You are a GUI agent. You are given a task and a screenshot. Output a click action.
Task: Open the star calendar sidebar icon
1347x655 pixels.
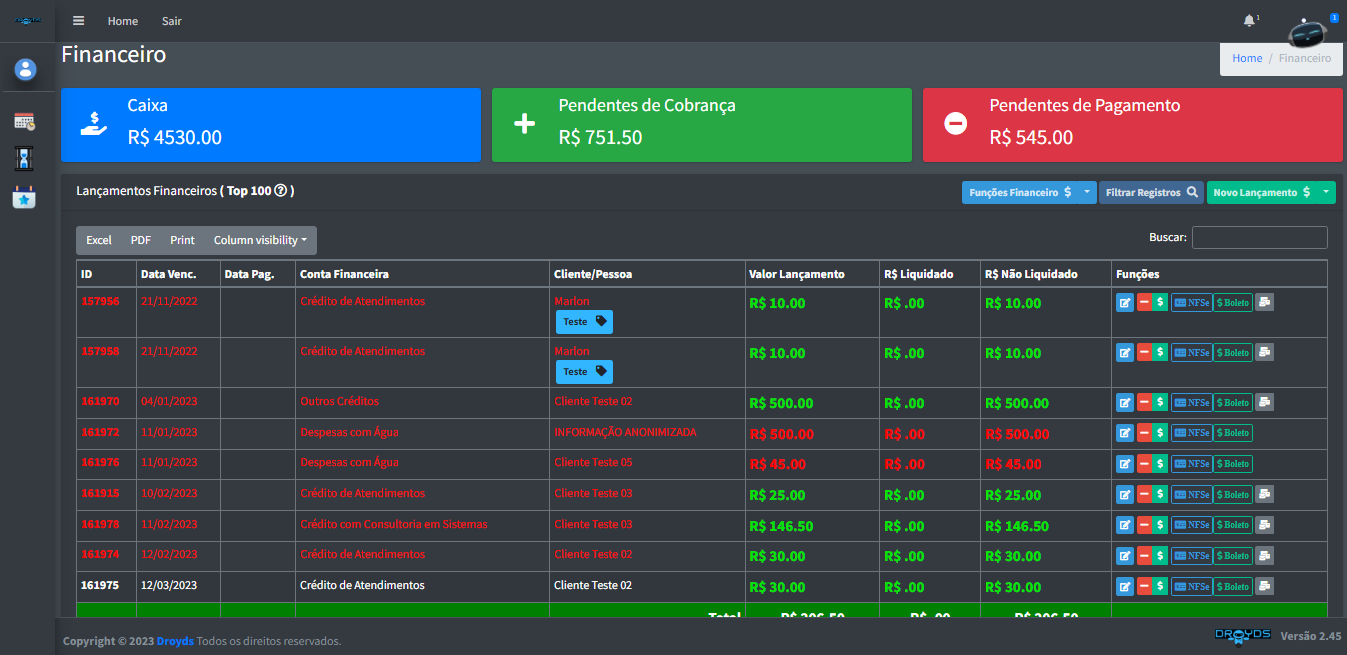[25, 197]
